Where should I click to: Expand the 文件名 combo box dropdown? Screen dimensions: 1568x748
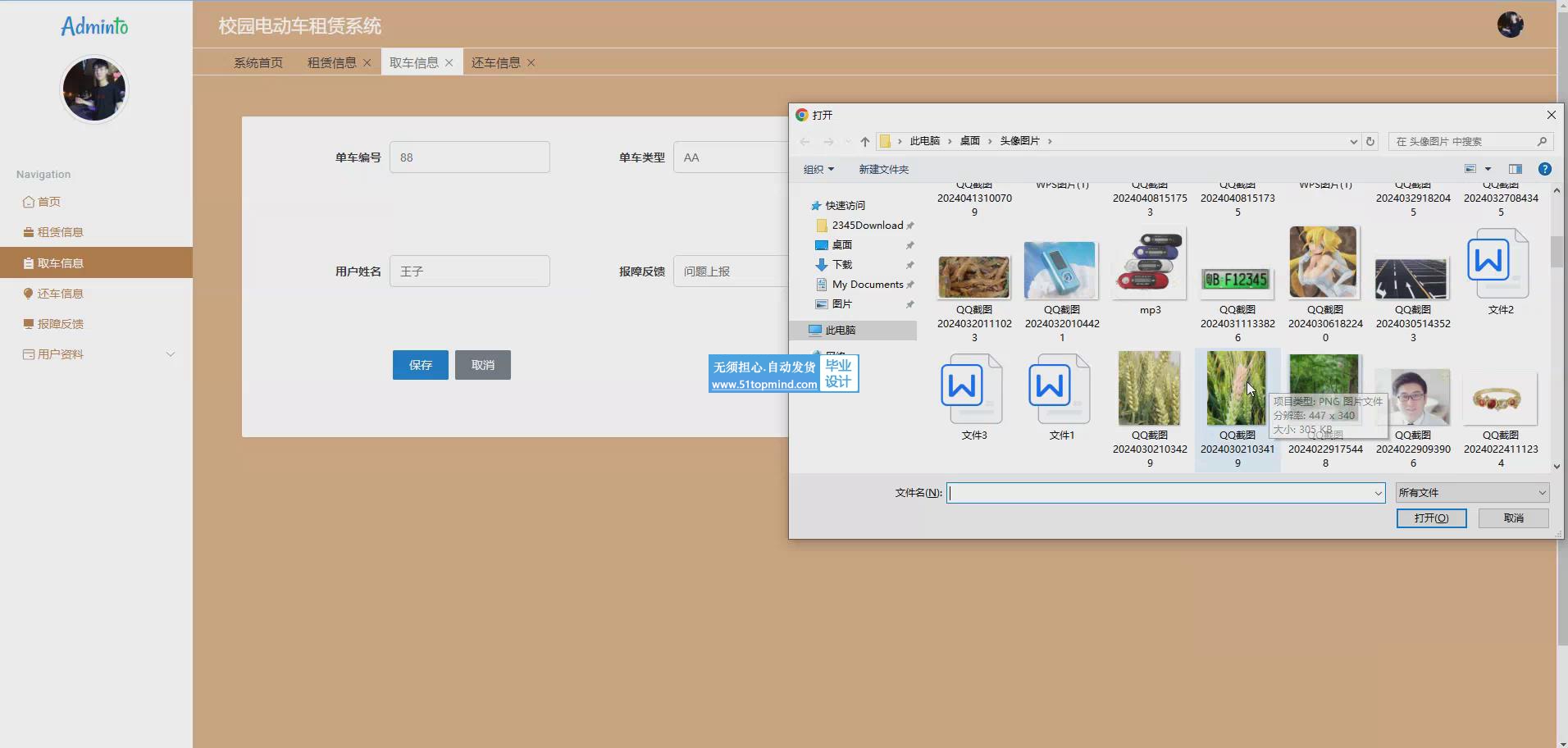[1379, 493]
